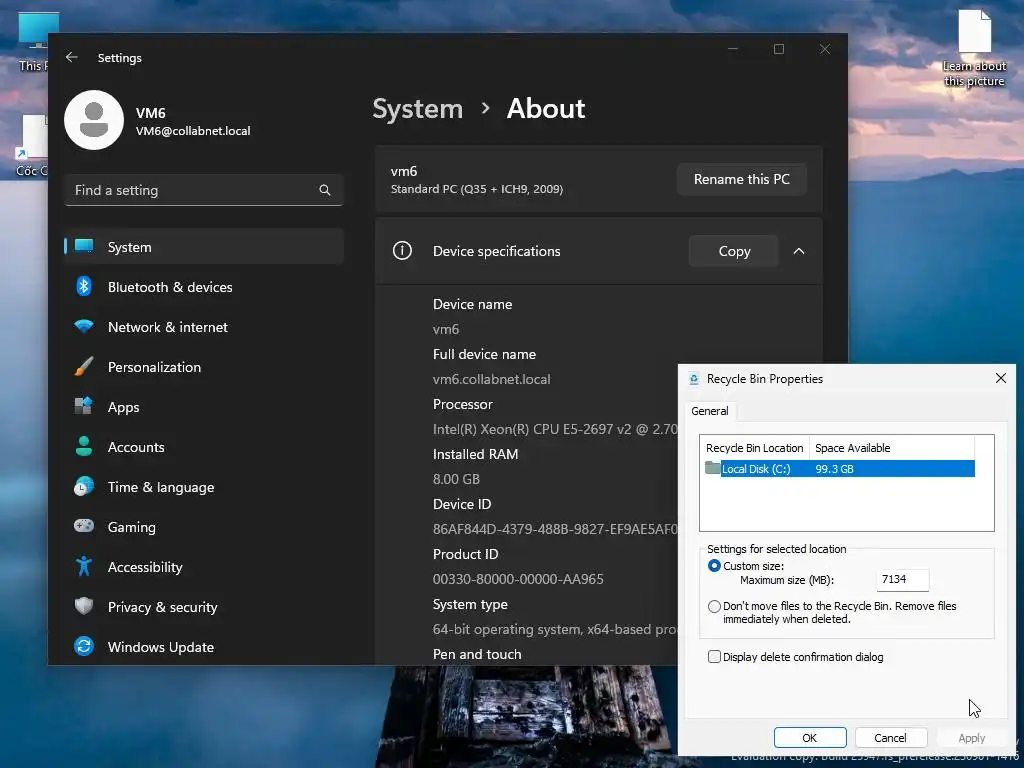The image size is (1024, 768).
Task: Click the 8.00 GB installed RAM value
Action: pyautogui.click(x=456, y=479)
